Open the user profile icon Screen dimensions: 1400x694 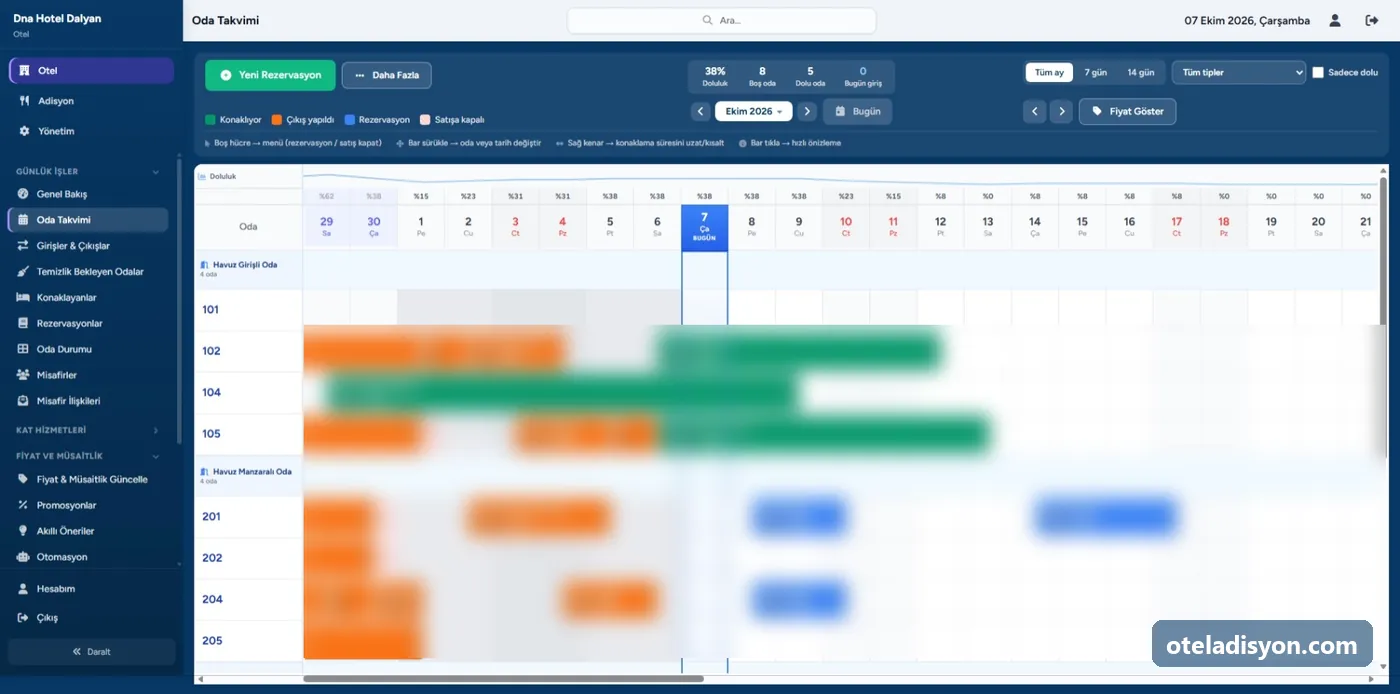tap(1335, 20)
